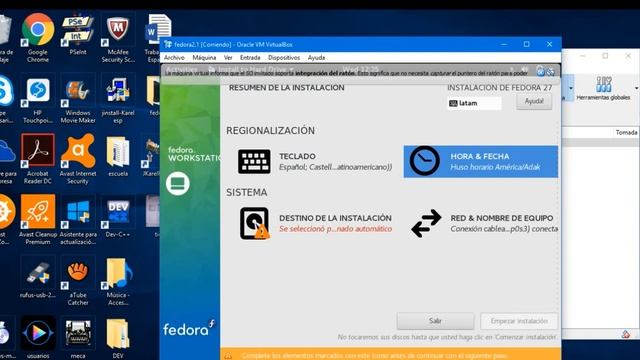Screen dimensions: 640x360
Task: Click the VirtualBox window title bar icon
Action: click(x=167, y=44)
